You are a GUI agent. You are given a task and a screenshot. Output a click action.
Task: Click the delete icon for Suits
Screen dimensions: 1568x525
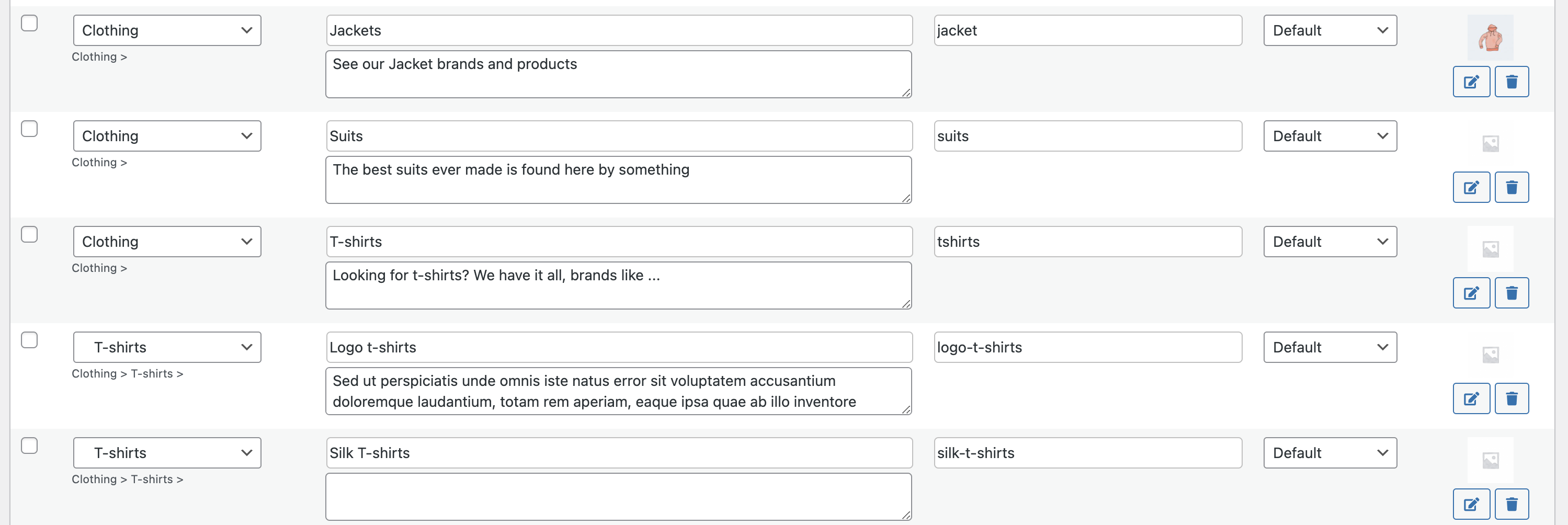tap(1512, 187)
